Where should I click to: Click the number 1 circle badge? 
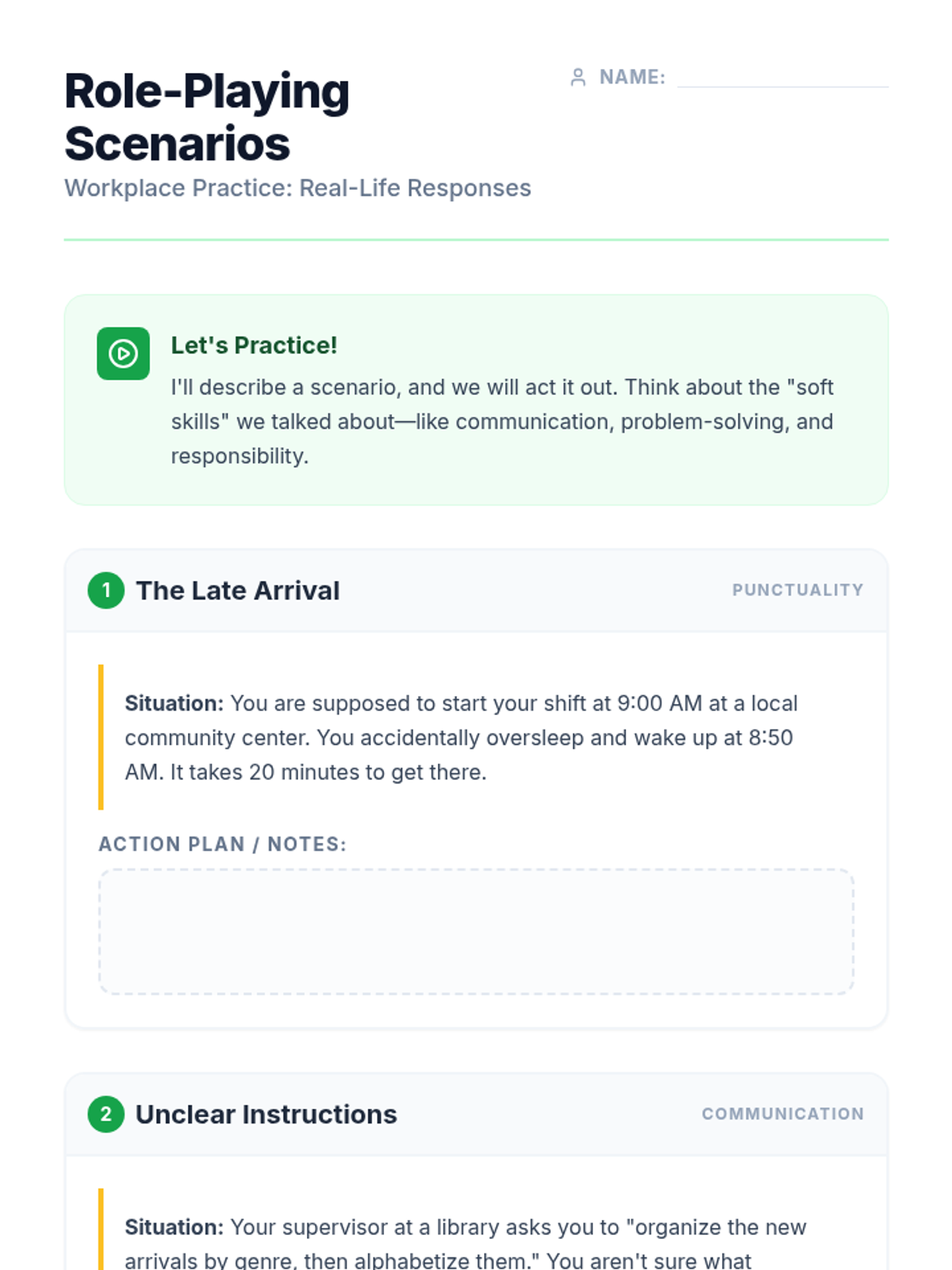point(106,591)
